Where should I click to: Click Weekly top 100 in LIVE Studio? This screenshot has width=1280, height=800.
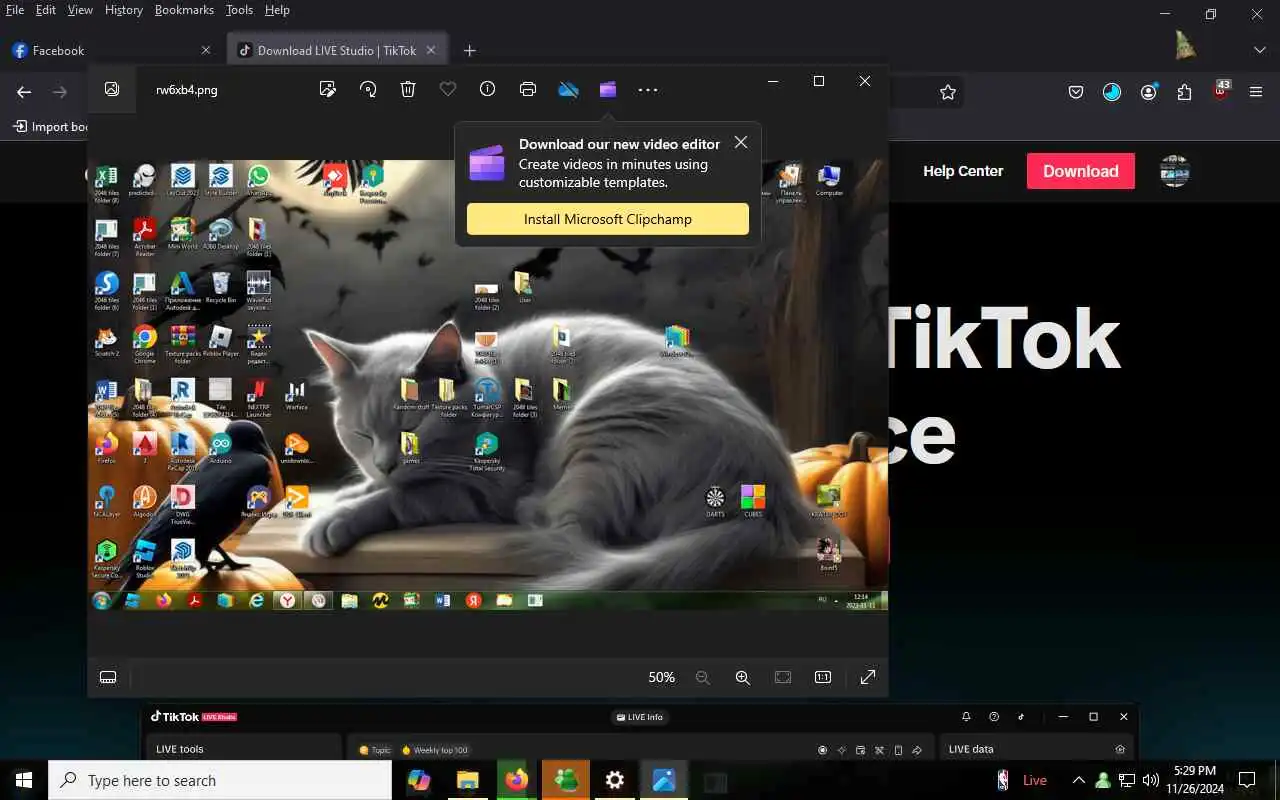tap(435, 750)
